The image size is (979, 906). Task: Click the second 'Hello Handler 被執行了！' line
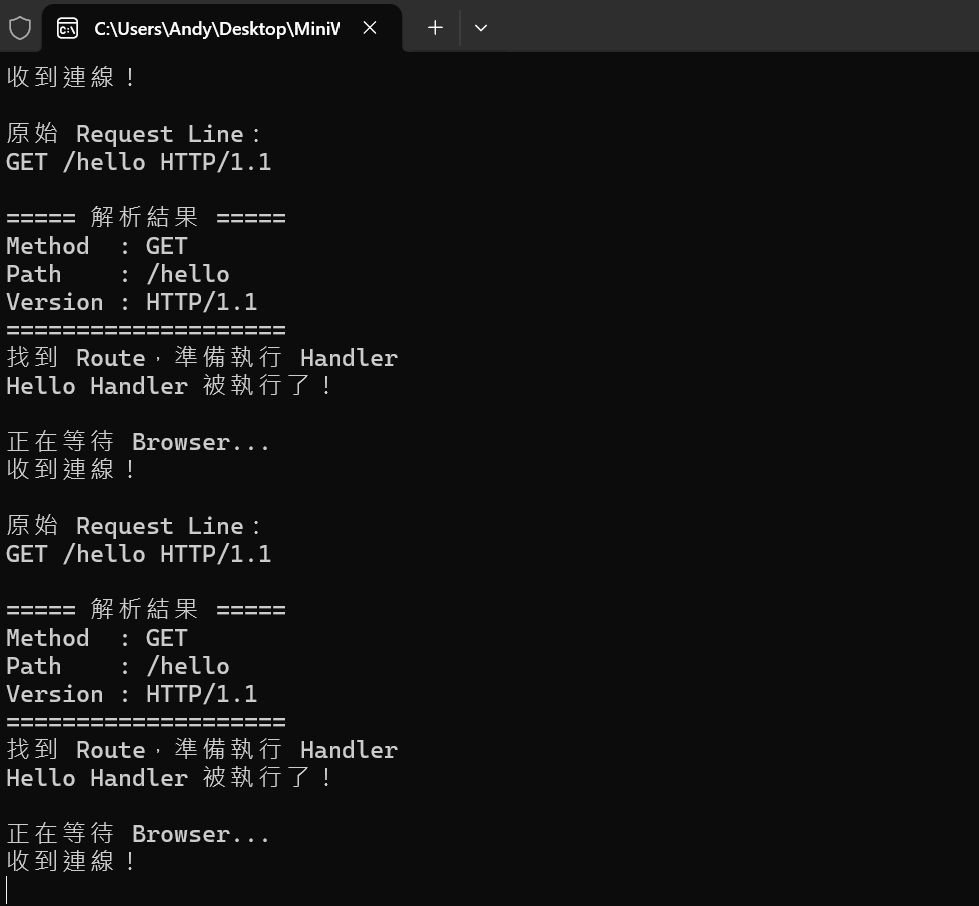pyautogui.click(x=169, y=777)
